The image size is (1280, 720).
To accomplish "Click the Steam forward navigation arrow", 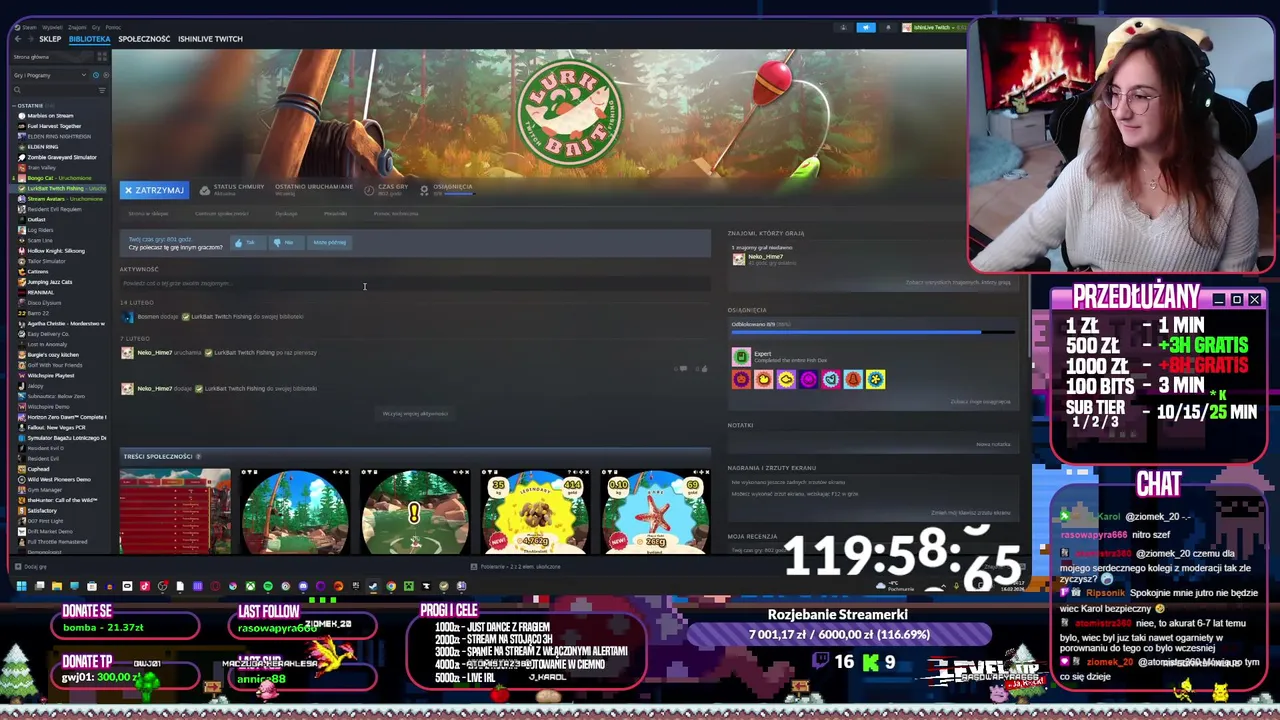I will coord(29,39).
